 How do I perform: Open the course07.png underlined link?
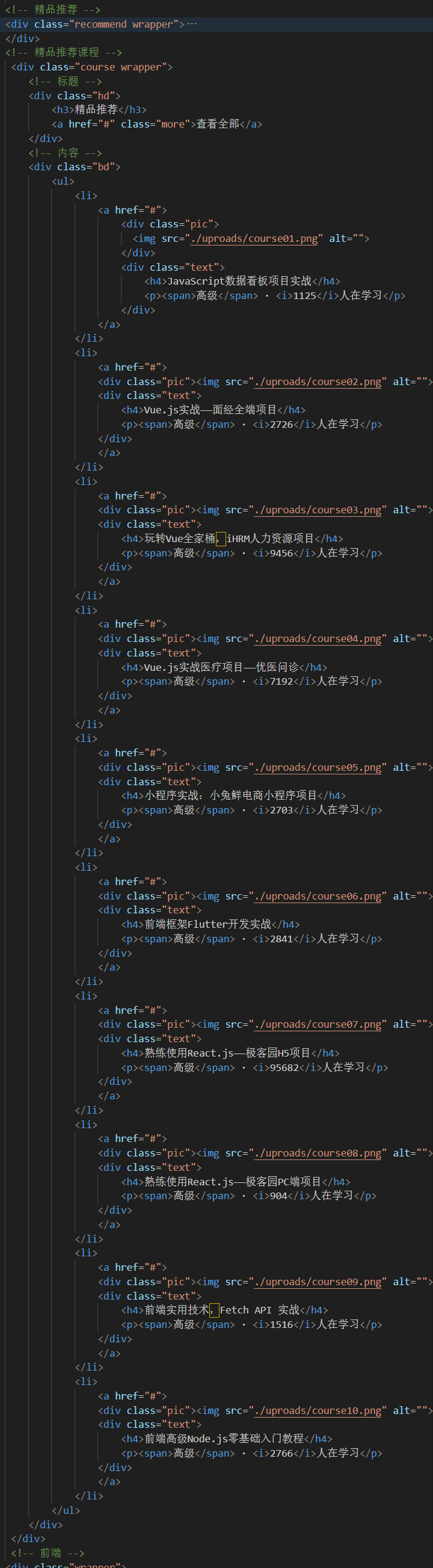318,1025
